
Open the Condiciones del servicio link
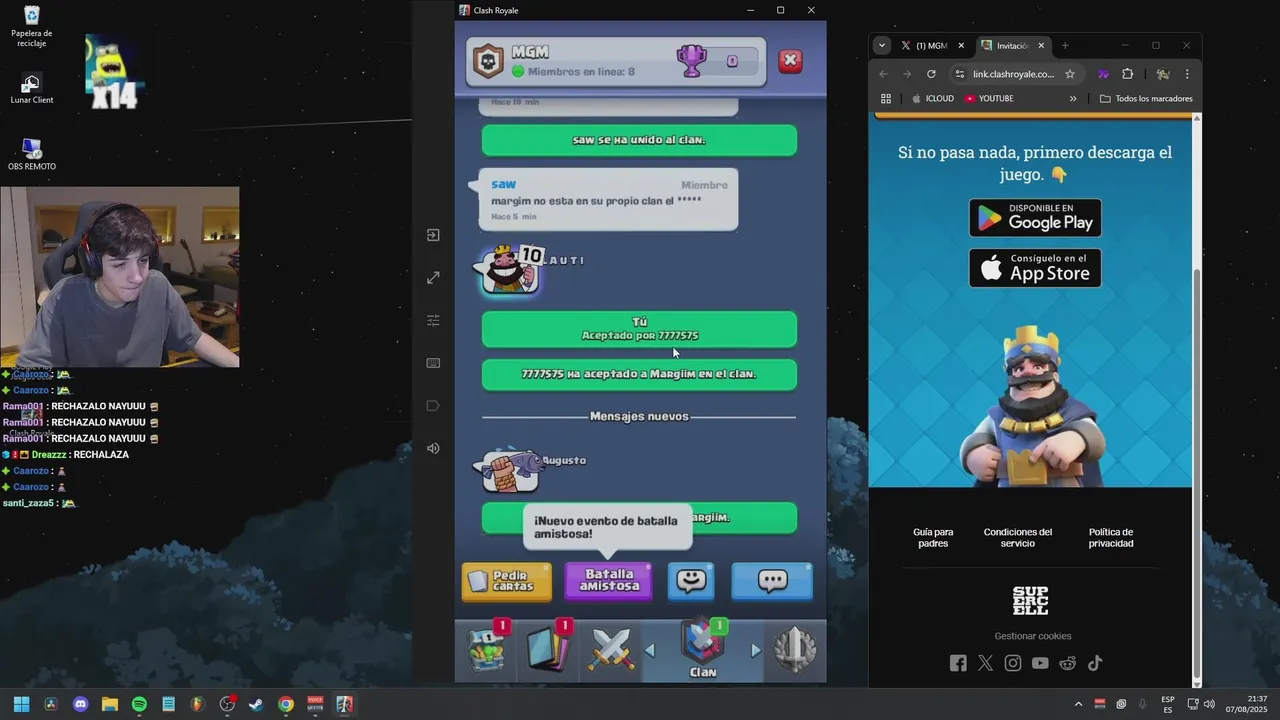1017,538
